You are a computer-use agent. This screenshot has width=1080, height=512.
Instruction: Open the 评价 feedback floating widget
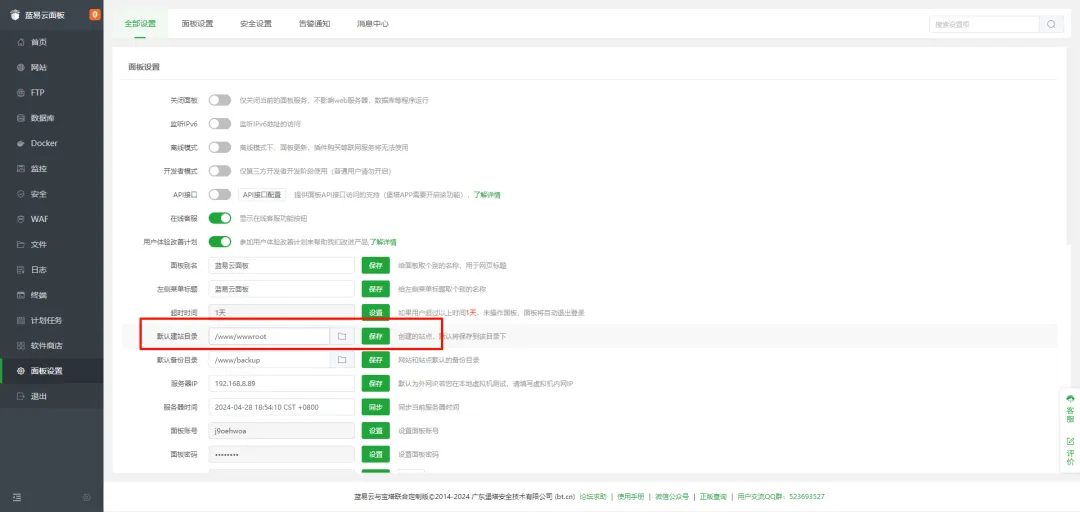tap(1069, 451)
